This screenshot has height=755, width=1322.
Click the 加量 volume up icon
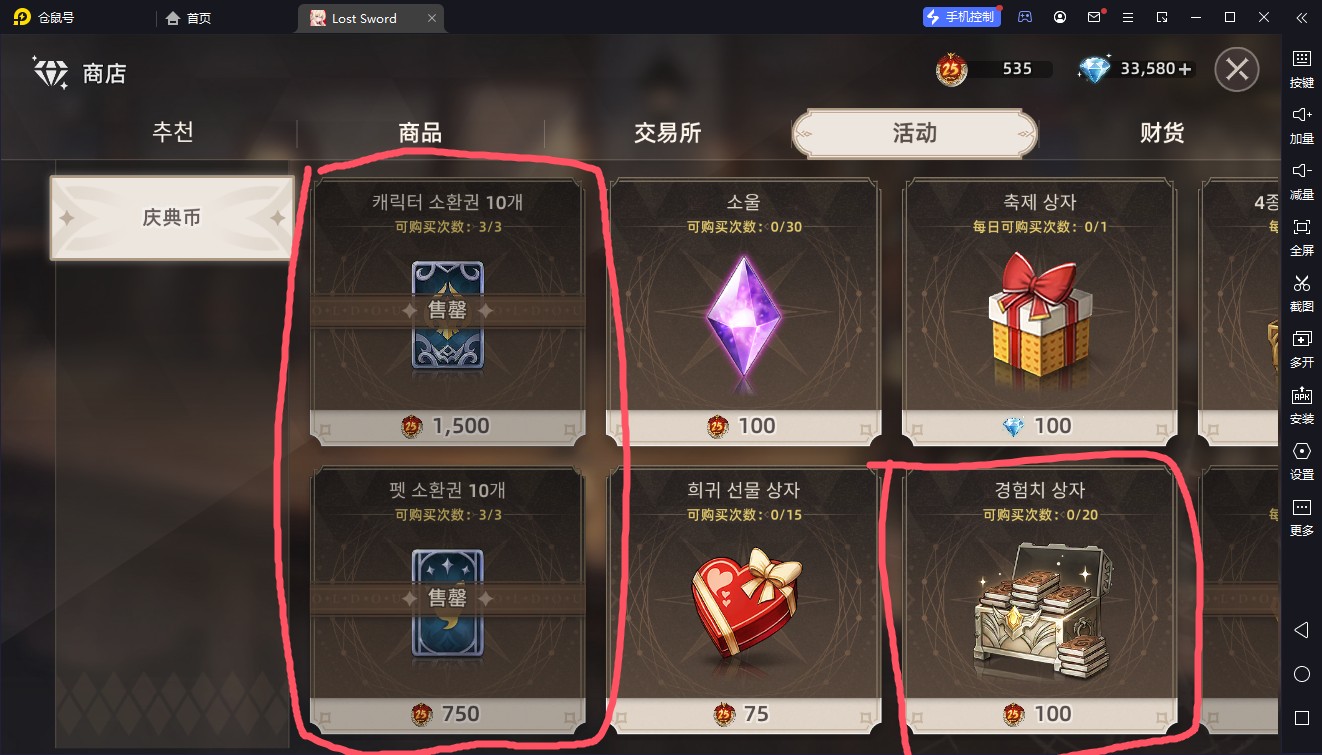[x=1301, y=125]
